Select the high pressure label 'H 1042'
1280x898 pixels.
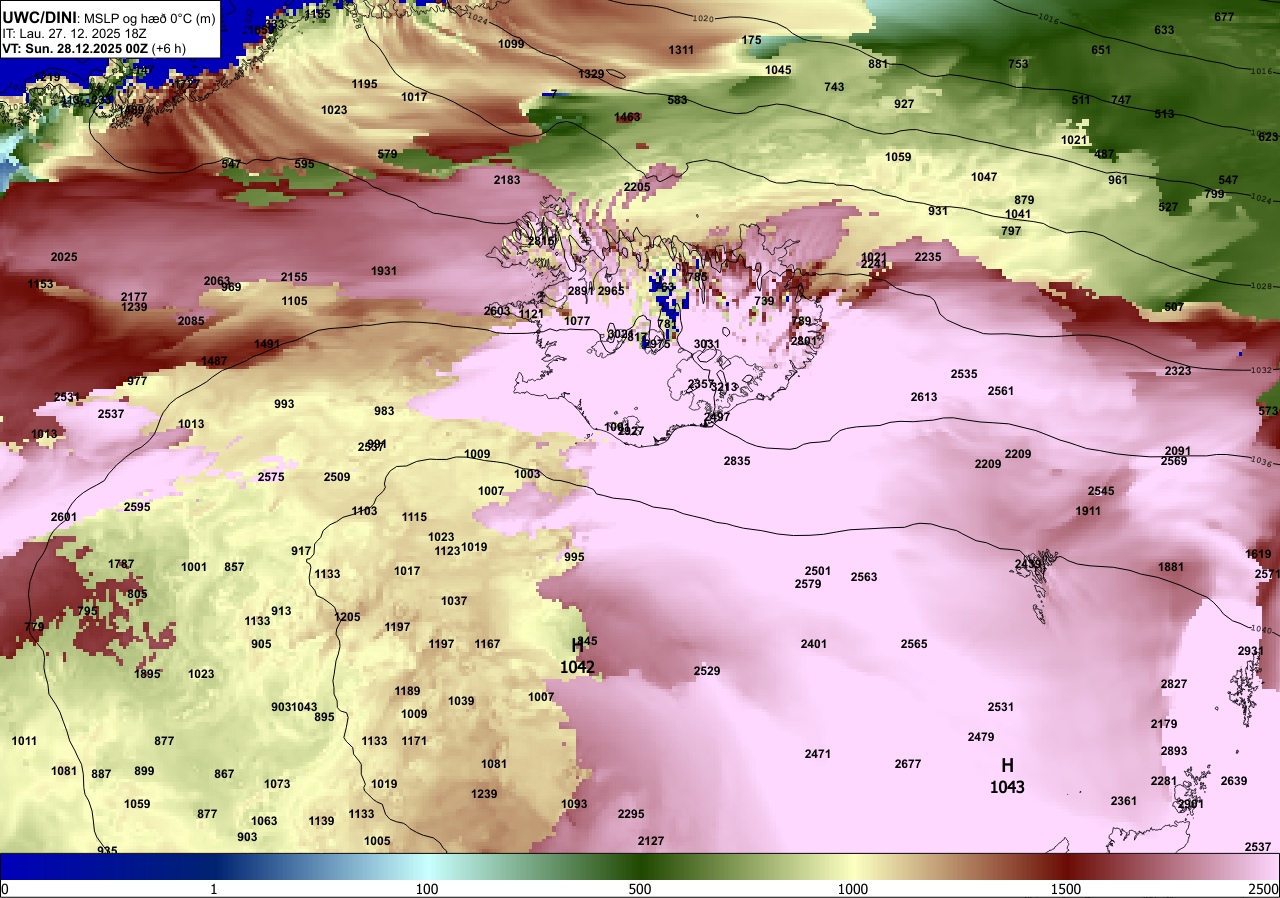click(577, 656)
